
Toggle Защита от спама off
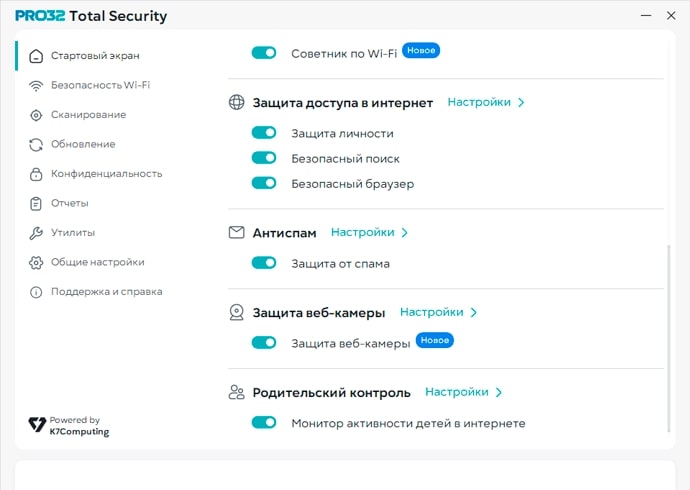[x=264, y=263]
